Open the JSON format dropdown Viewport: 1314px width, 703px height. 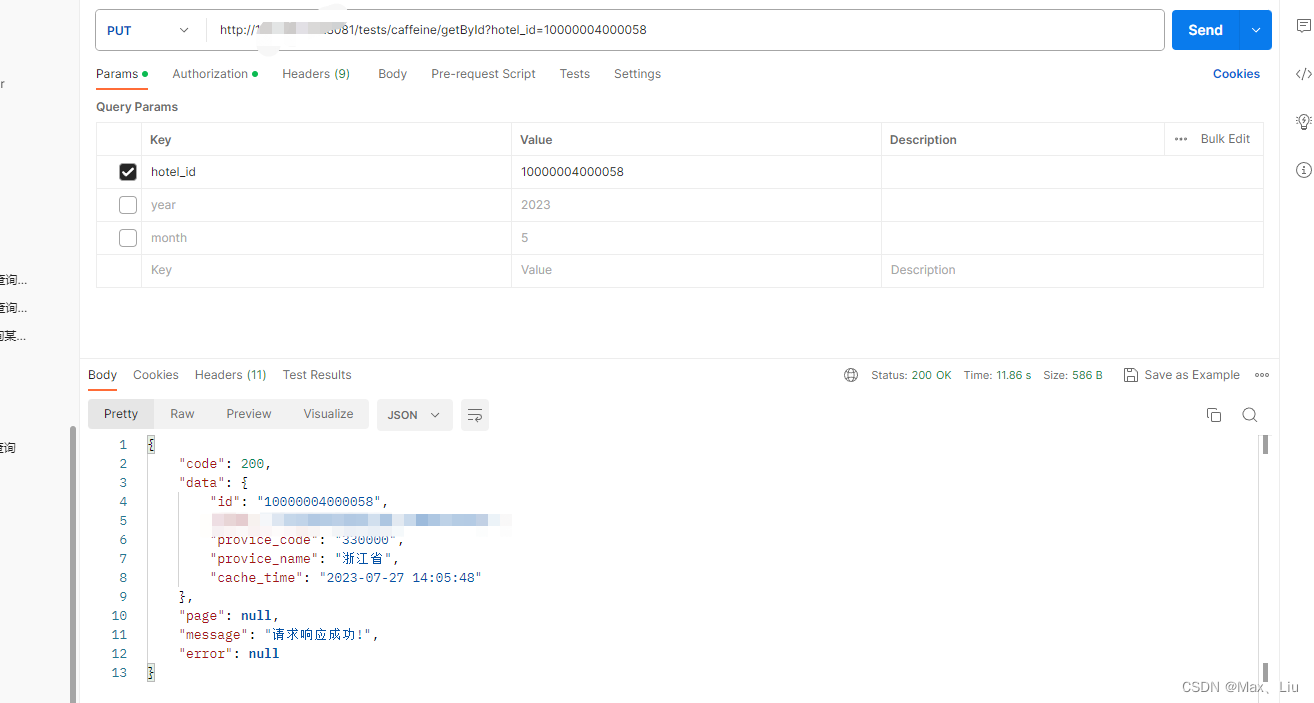click(x=413, y=414)
